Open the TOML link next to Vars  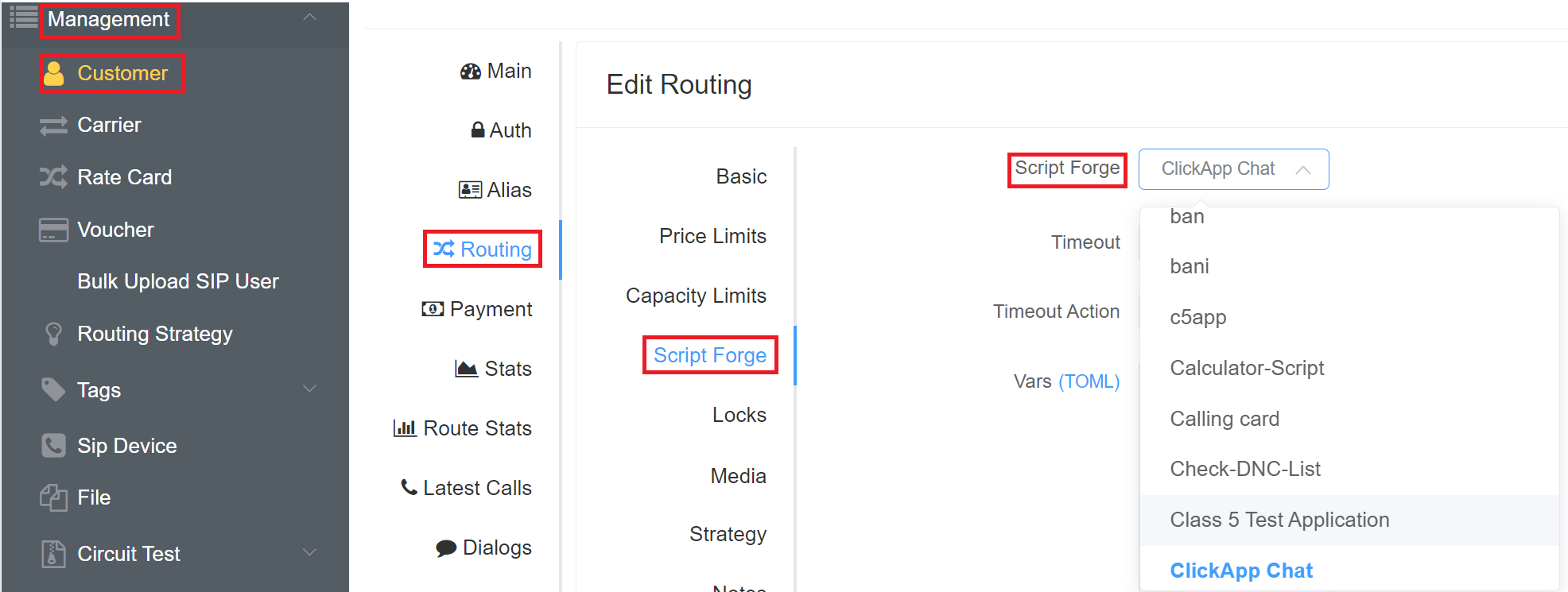coord(1089,381)
